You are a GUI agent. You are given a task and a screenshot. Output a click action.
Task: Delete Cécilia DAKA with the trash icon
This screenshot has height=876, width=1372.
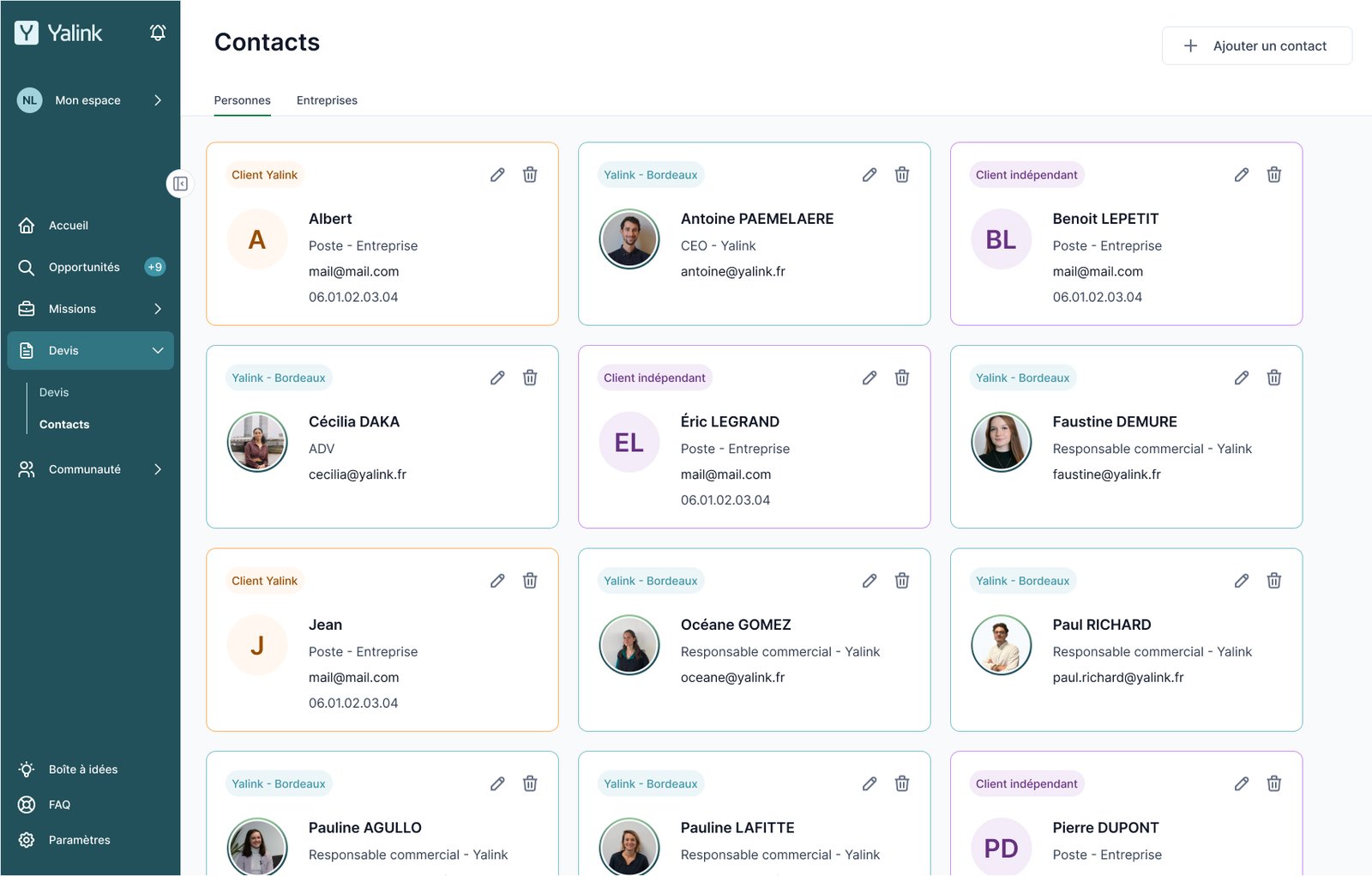[x=530, y=378]
